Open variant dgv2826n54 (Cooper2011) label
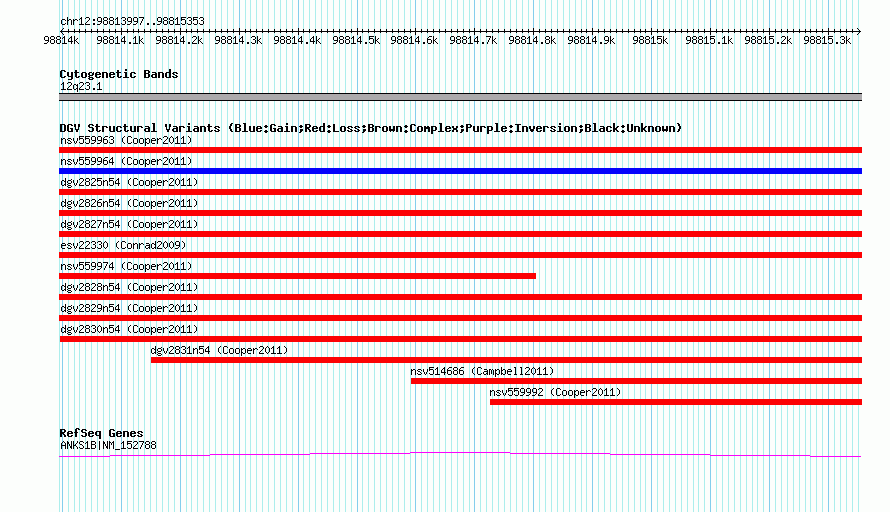The height and width of the screenshot is (512, 890). (x=129, y=203)
